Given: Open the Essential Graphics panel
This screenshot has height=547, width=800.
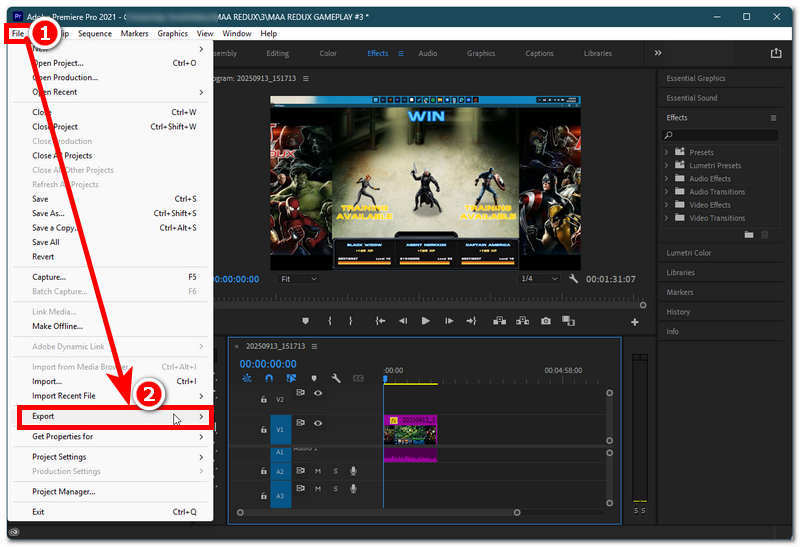Looking at the screenshot, I should (696, 78).
